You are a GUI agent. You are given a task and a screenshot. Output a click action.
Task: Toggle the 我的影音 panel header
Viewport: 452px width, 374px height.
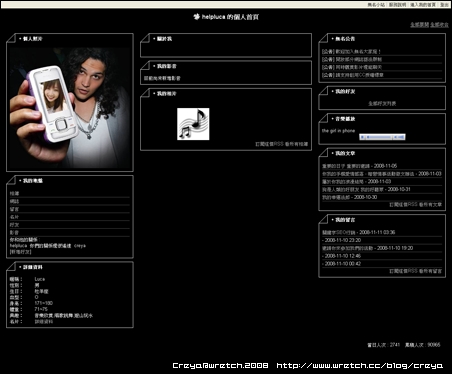[167, 66]
